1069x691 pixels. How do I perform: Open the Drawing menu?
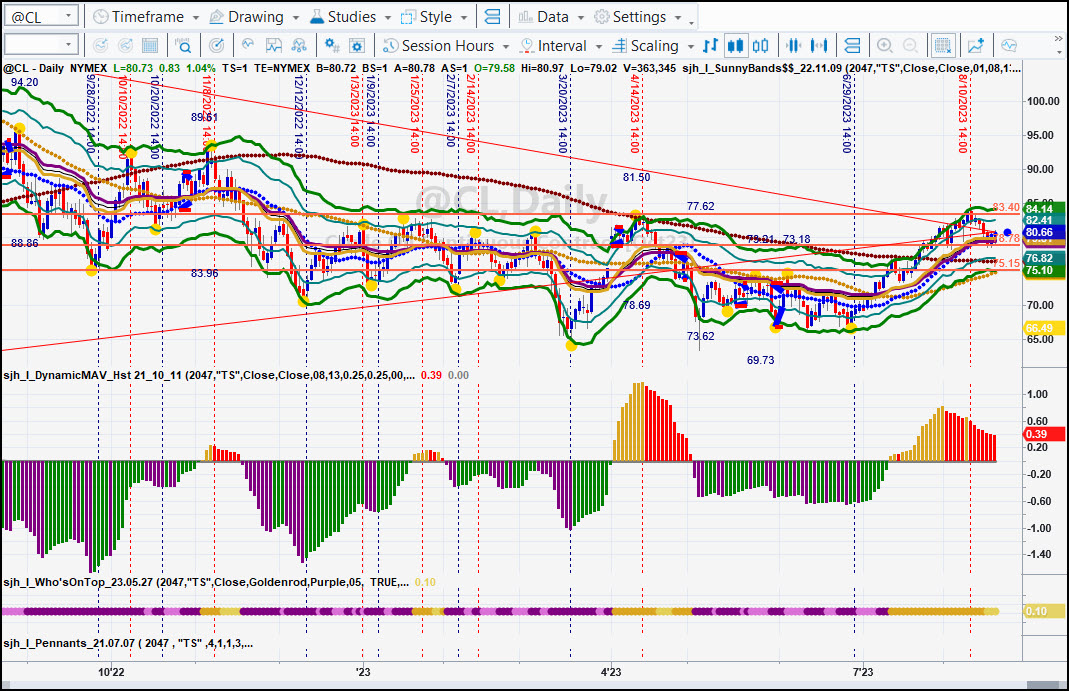tap(254, 16)
